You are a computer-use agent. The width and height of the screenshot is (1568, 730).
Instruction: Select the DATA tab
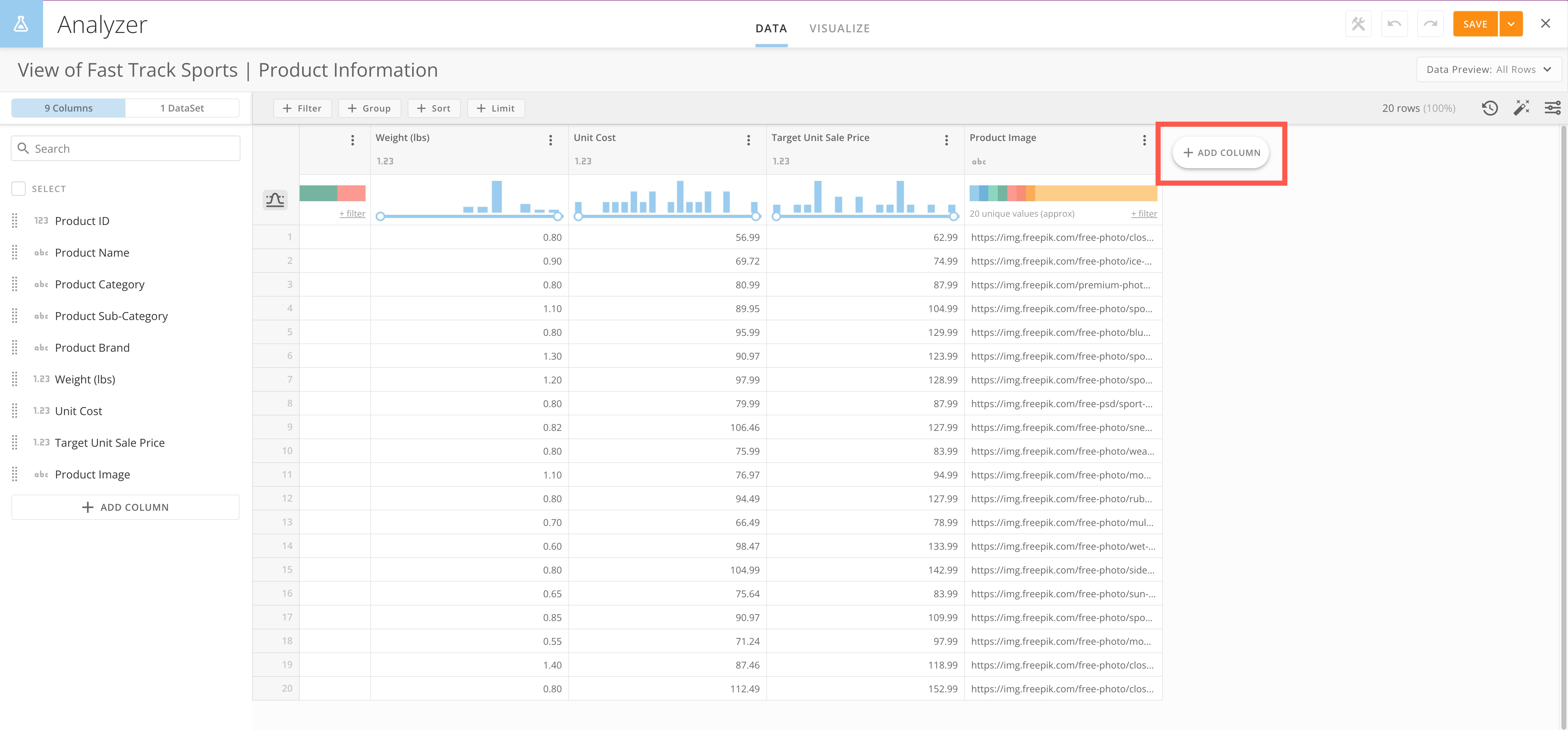pyautogui.click(x=771, y=28)
